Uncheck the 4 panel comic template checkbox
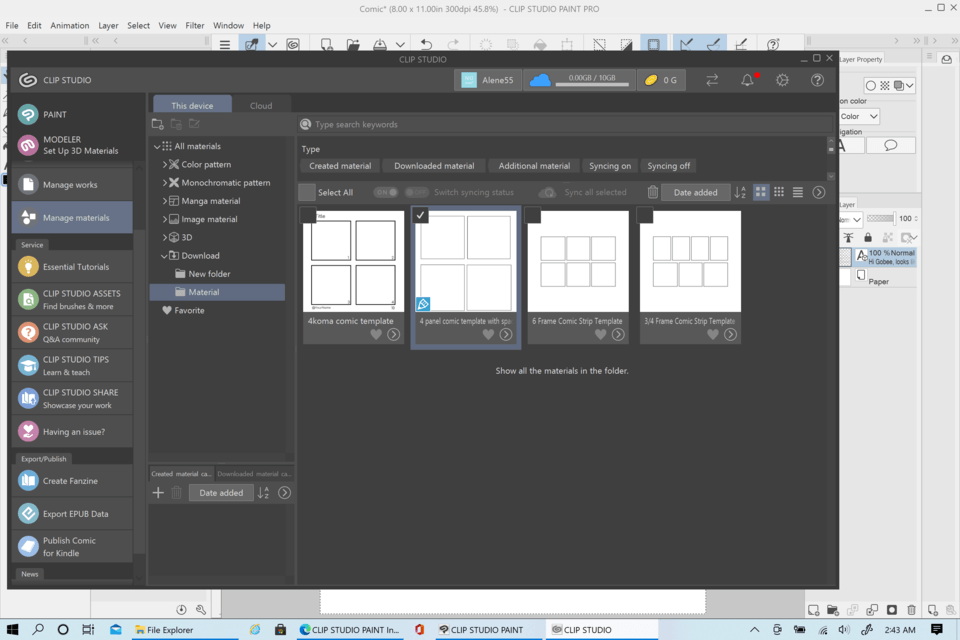The image size is (960, 640). pyautogui.click(x=420, y=215)
